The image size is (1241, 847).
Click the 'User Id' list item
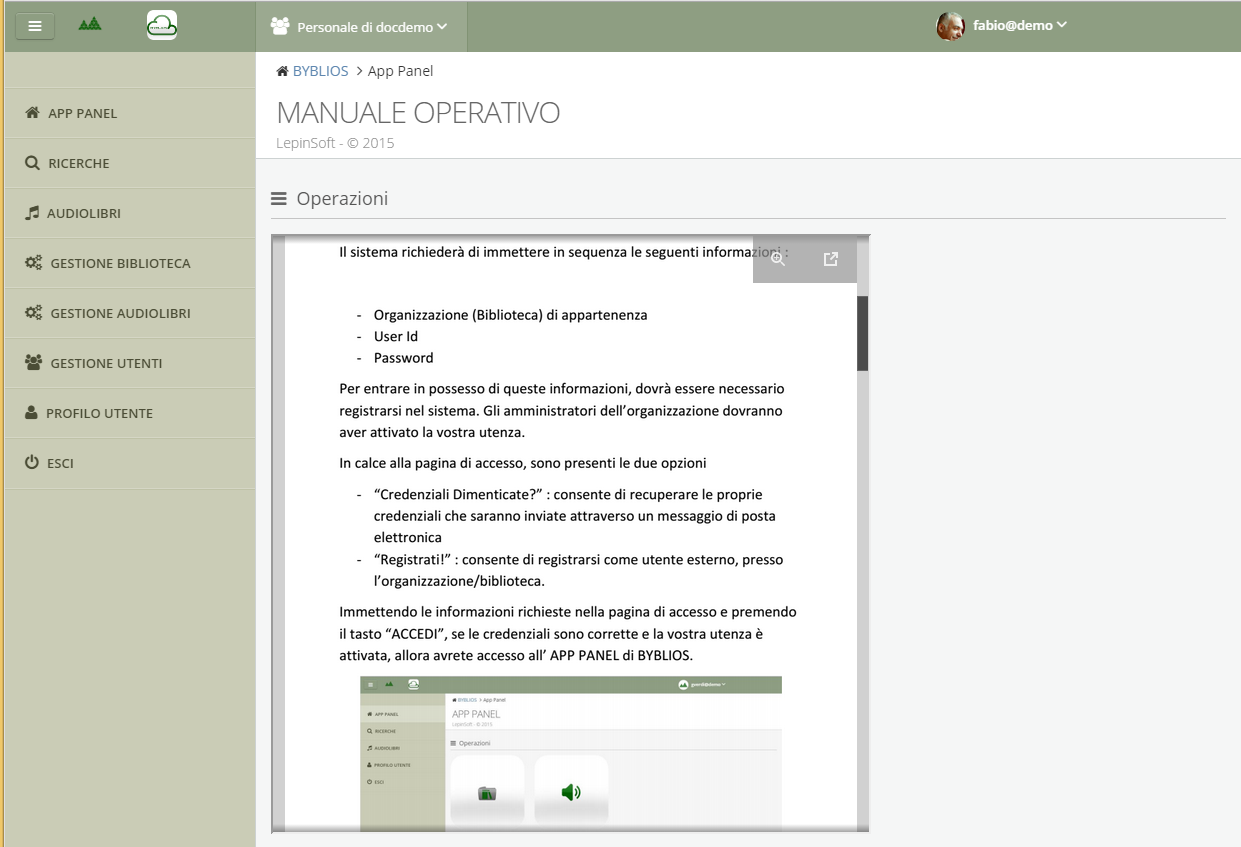click(396, 337)
